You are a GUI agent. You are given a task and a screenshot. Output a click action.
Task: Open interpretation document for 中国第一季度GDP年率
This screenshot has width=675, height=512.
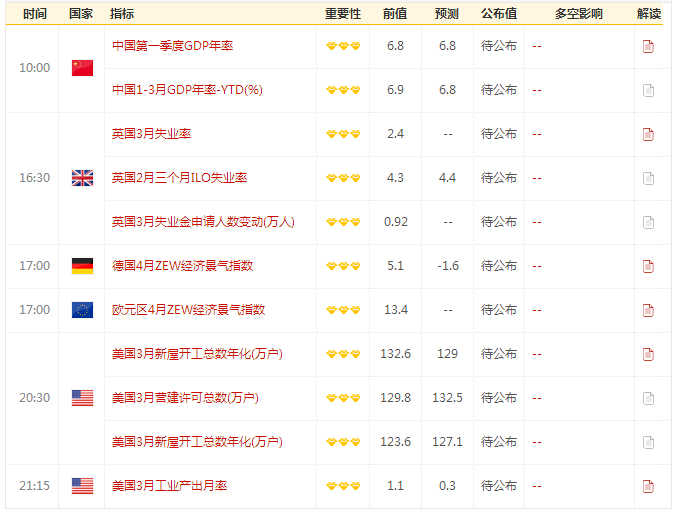tap(648, 46)
